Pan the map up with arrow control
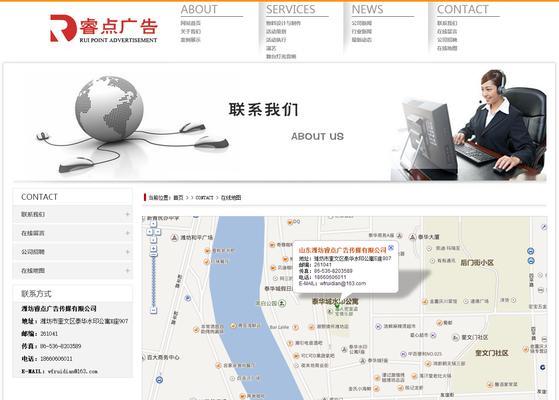Viewport: 559px width, 400px height. point(153,224)
